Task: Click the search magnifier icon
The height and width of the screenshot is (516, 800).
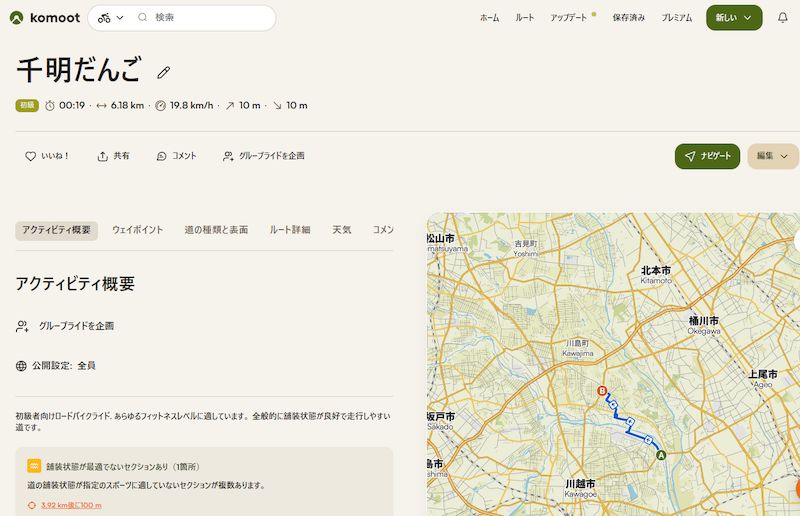Action: tap(142, 17)
